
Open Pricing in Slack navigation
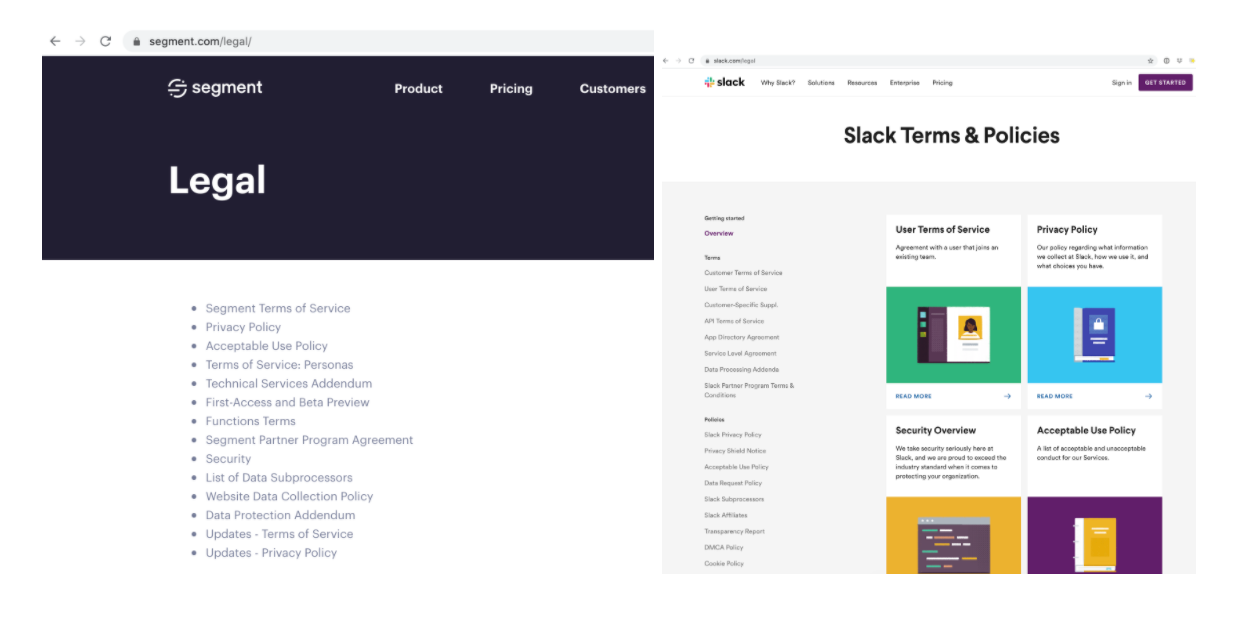pyautogui.click(x=942, y=83)
